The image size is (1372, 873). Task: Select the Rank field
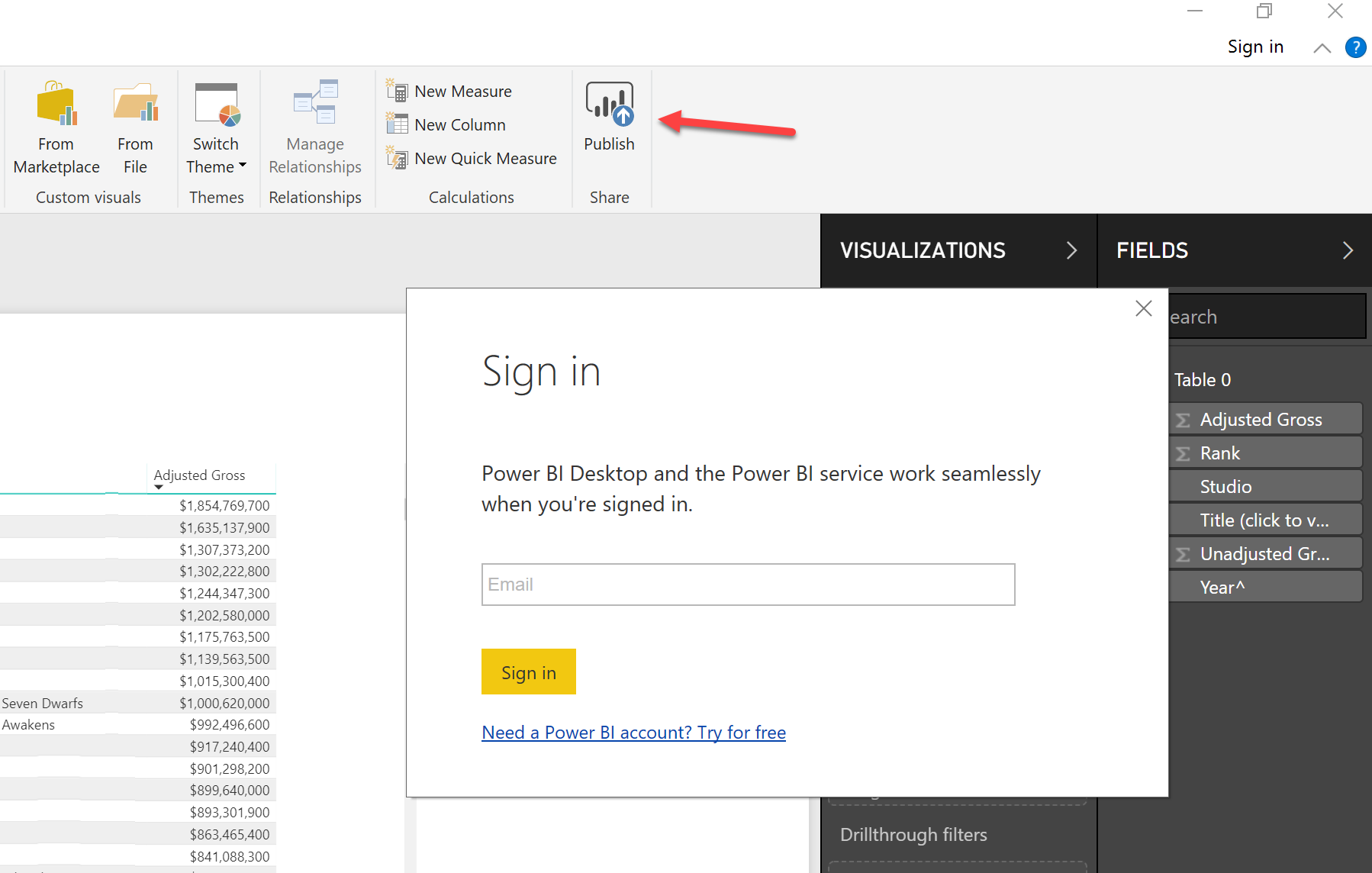point(1266,453)
